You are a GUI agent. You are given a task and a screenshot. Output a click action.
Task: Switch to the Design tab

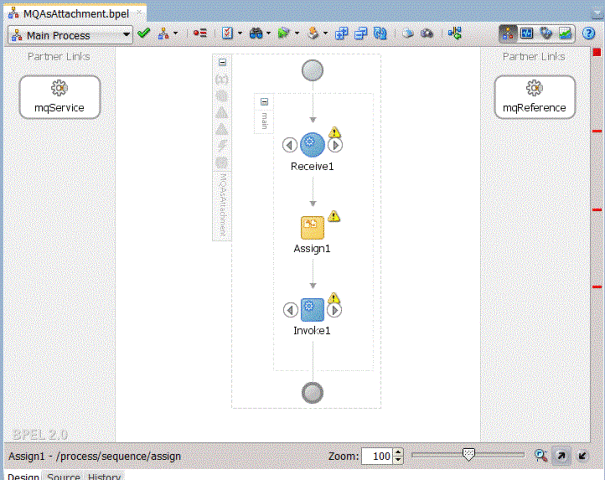click(23, 477)
